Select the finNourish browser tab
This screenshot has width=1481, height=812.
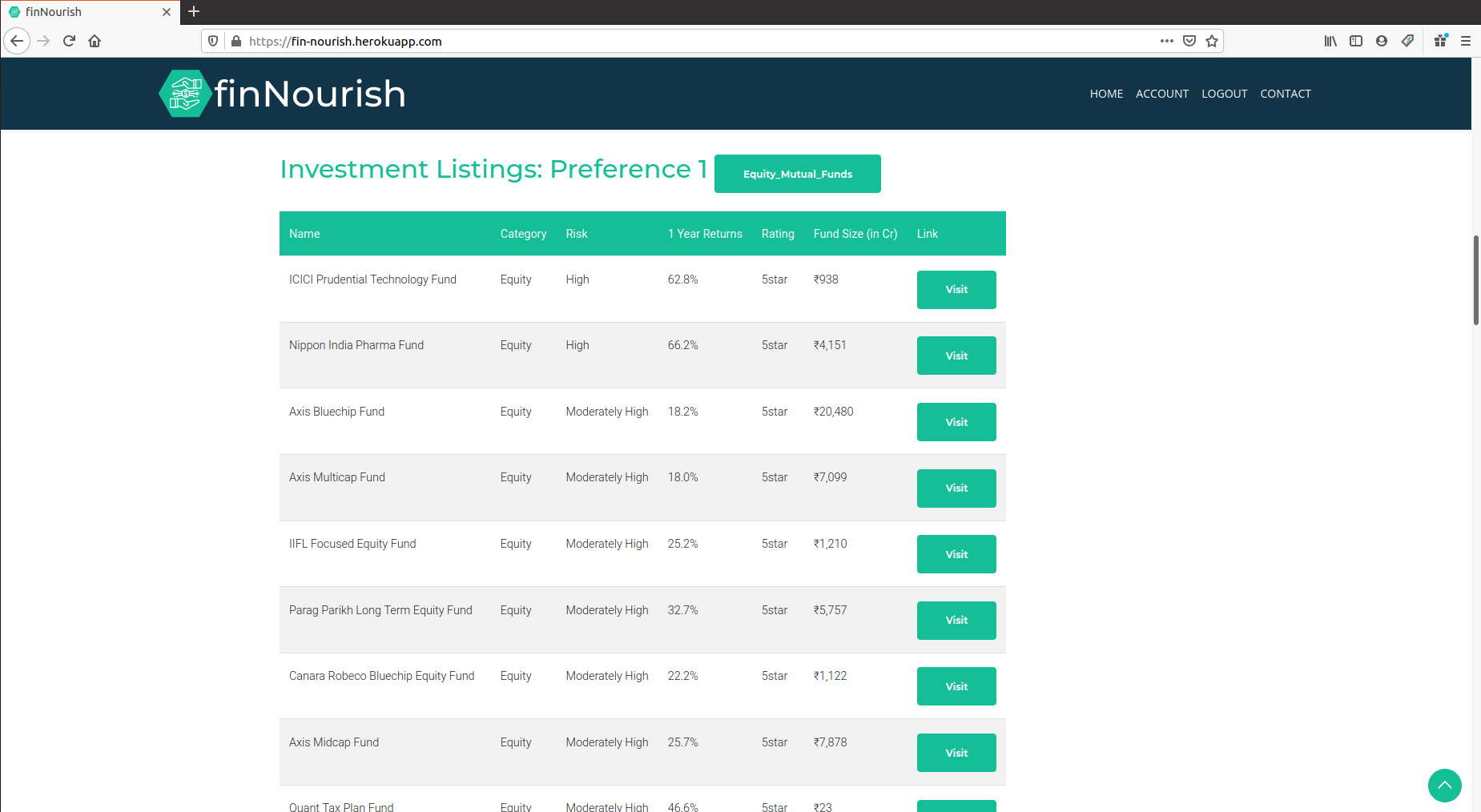click(88, 12)
